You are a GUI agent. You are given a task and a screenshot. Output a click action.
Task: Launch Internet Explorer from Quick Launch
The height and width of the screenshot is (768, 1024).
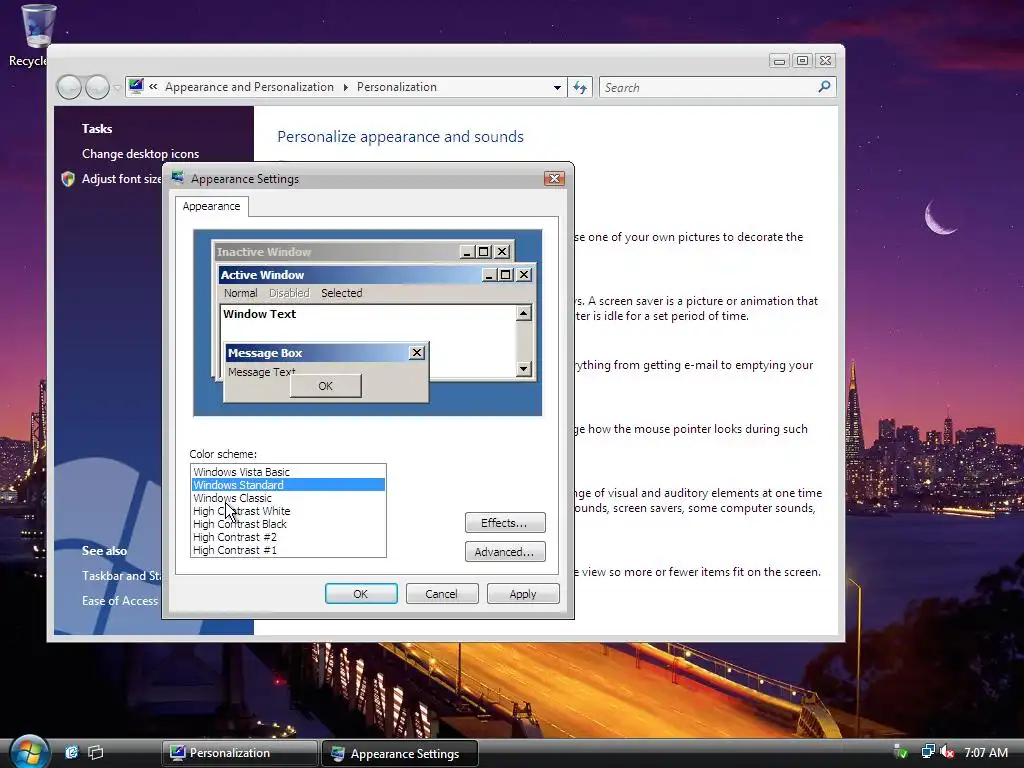coord(71,752)
